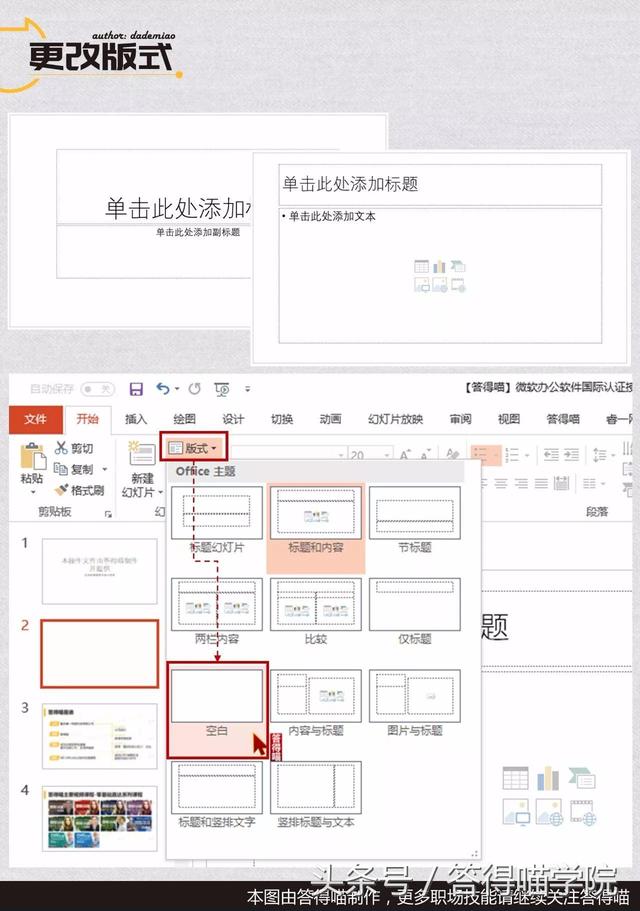This screenshot has height=911, width=640.
Task: Switch to the 切换 tab
Action: pos(282,419)
